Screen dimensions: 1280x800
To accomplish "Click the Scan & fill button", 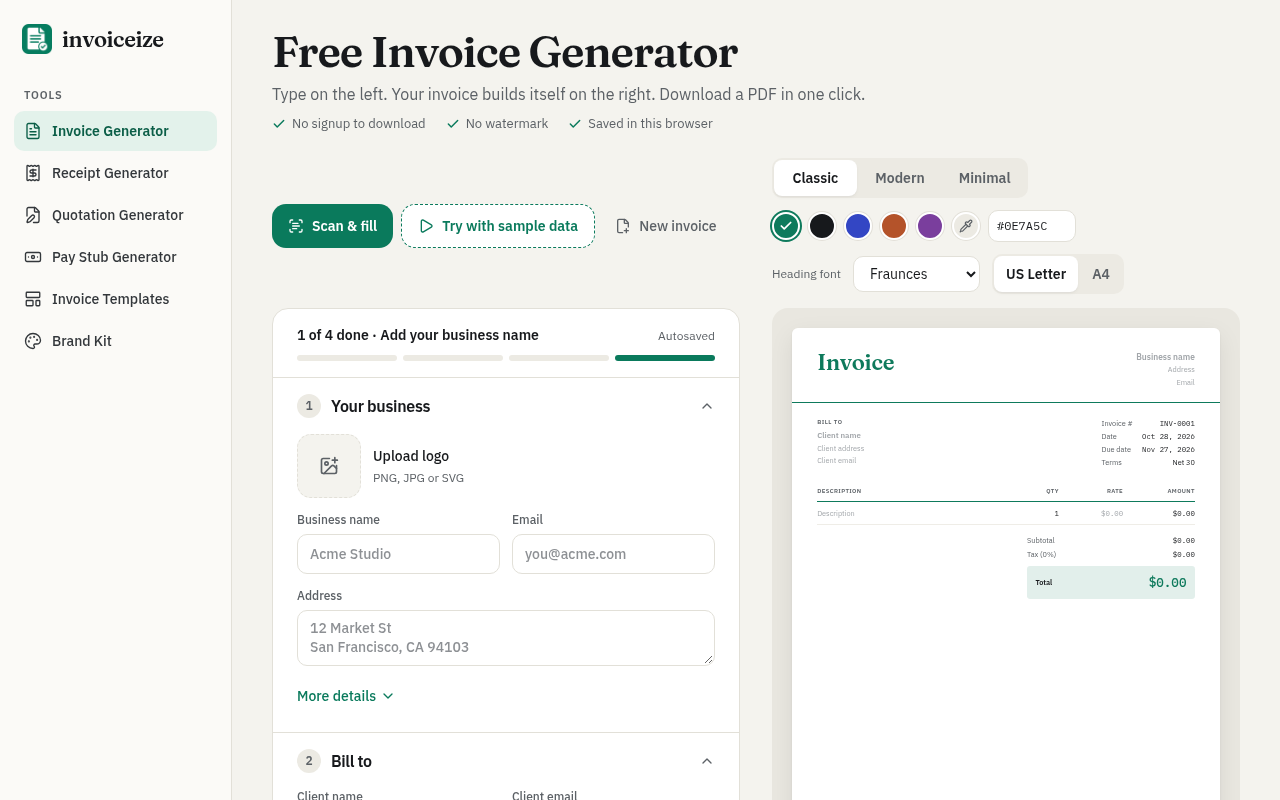I will tap(332, 226).
